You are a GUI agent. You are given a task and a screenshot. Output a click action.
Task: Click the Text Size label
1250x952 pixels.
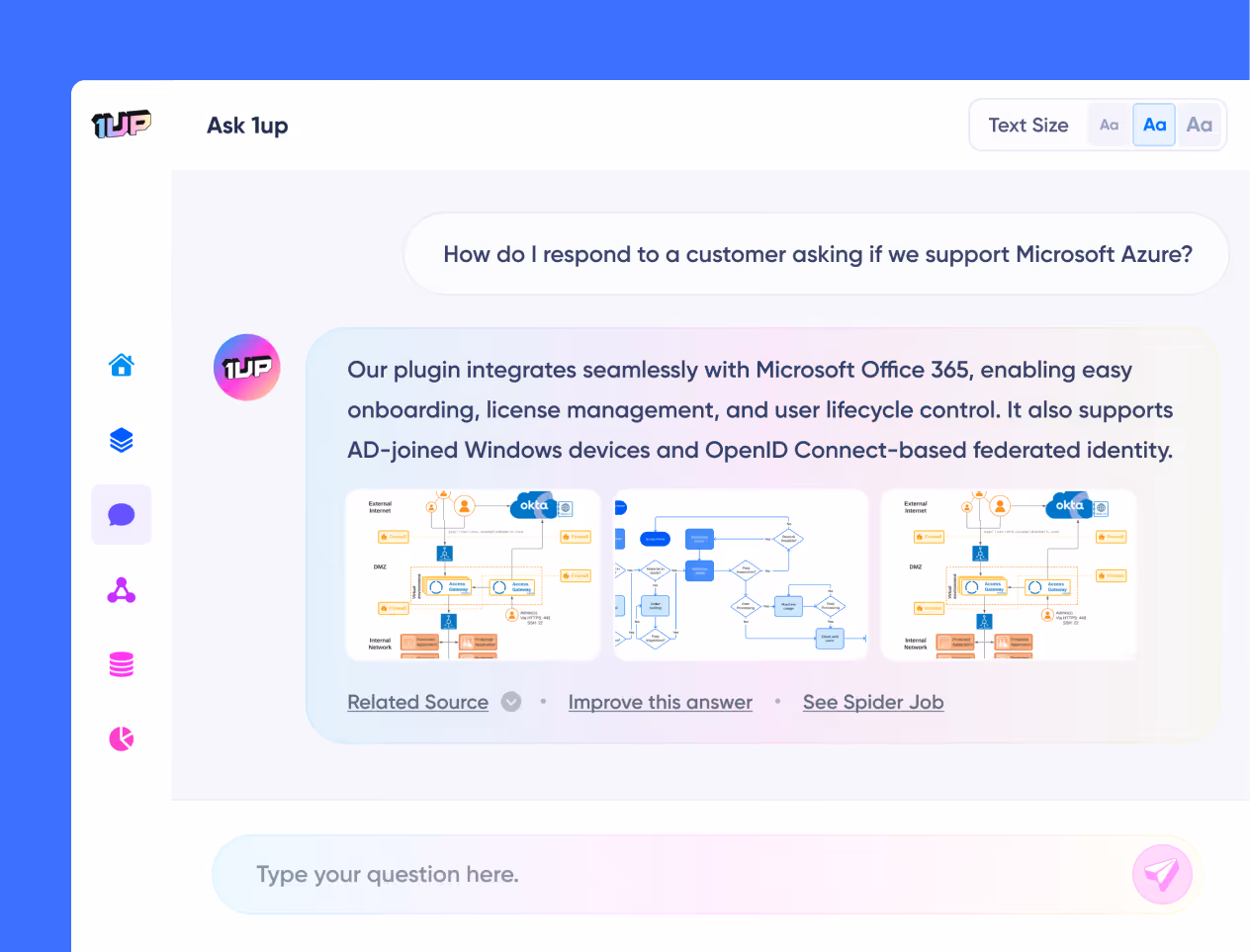pos(1028,126)
